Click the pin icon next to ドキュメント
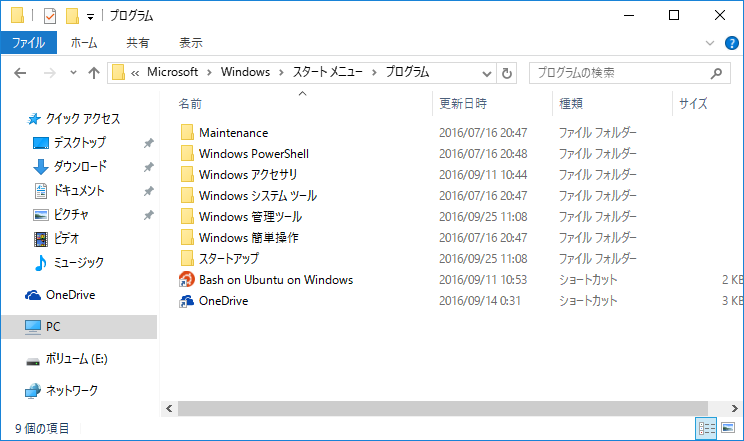This screenshot has height=441, width=744. (149, 191)
